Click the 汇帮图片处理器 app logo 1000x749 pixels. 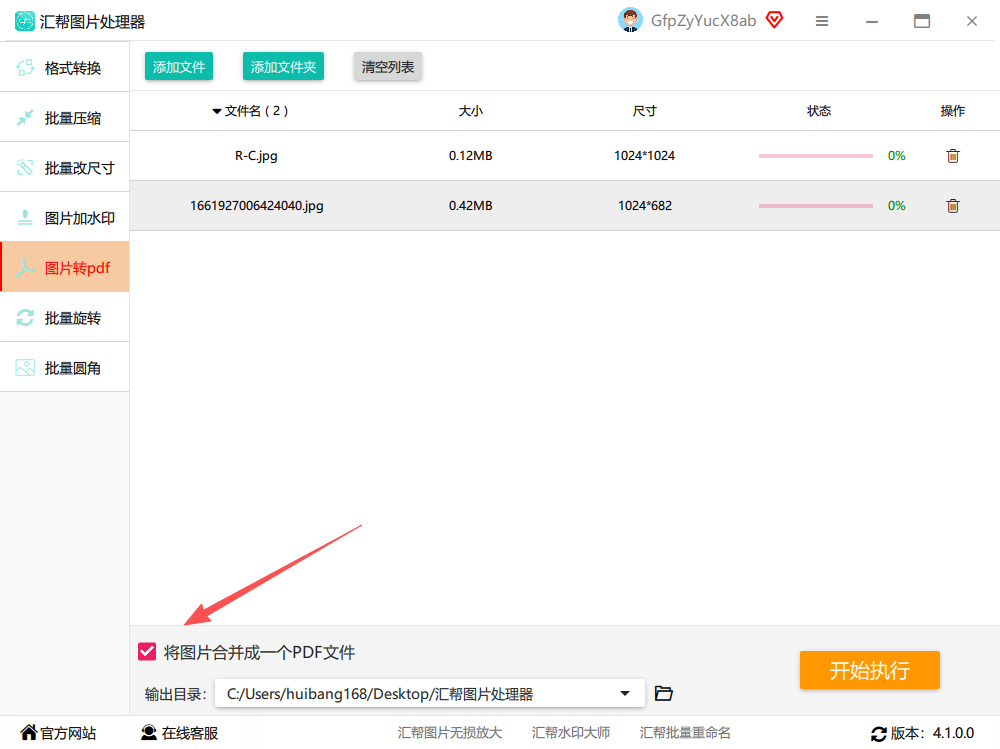pyautogui.click(x=25, y=21)
